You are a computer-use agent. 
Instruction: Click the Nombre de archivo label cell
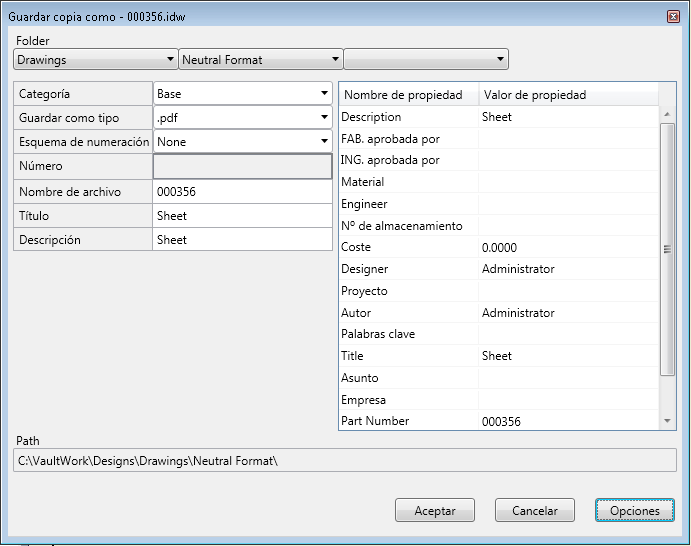83,192
